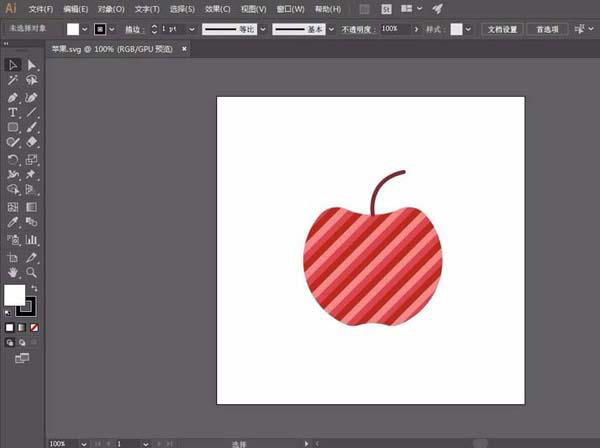600x448 pixels.
Task: Select the Puppet Warp pin tool
Action: pos(31,174)
